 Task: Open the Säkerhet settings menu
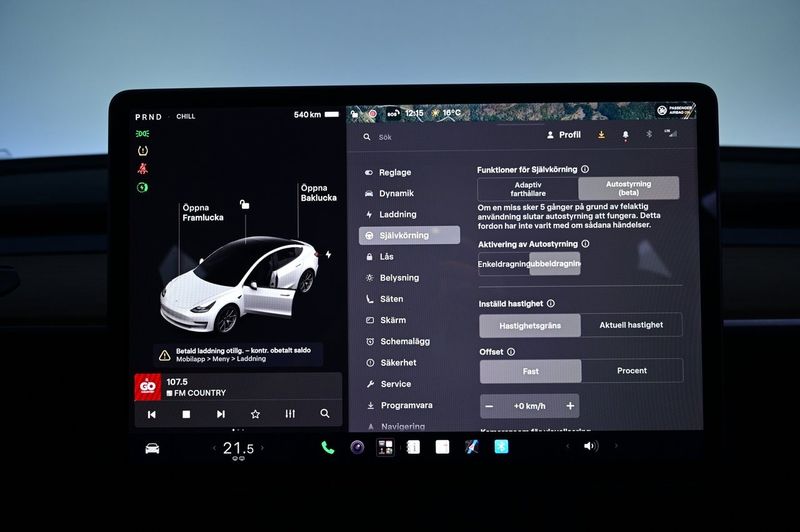(391, 363)
